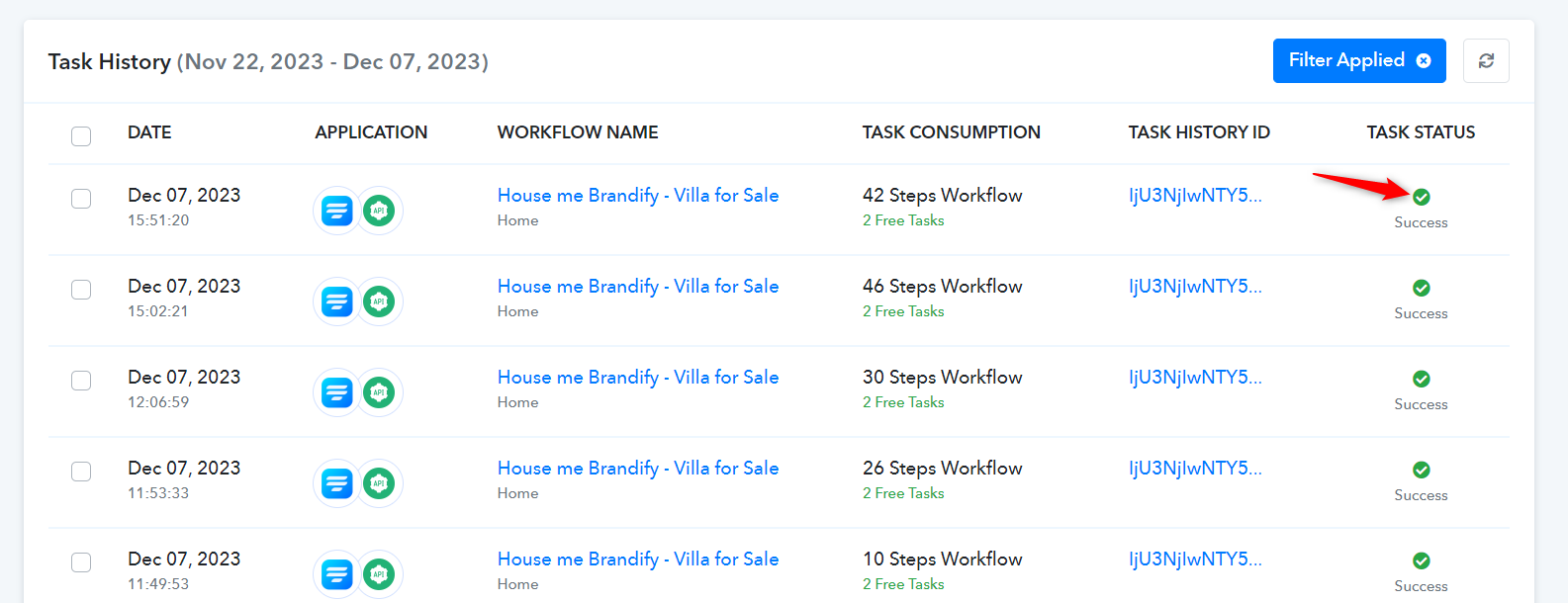Click the green API icon at 11:49:53

[x=379, y=574]
